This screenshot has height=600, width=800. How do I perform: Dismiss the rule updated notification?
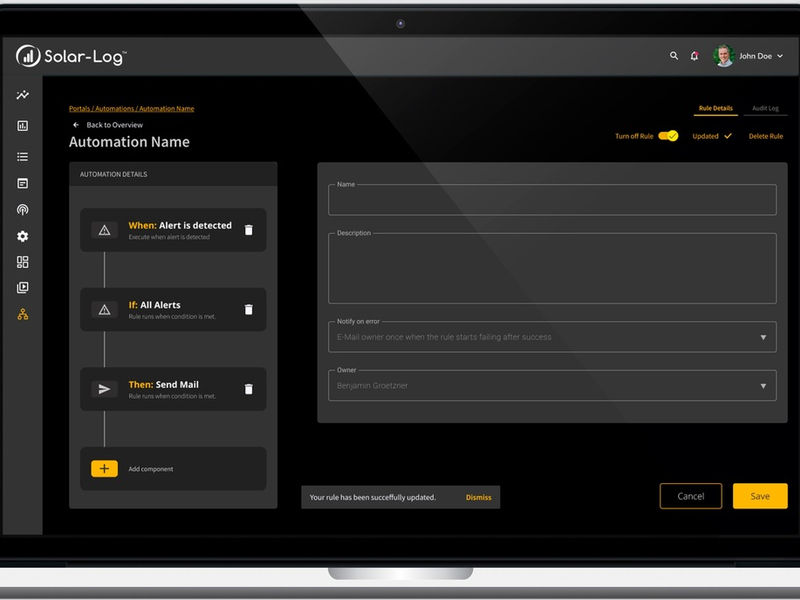click(478, 497)
